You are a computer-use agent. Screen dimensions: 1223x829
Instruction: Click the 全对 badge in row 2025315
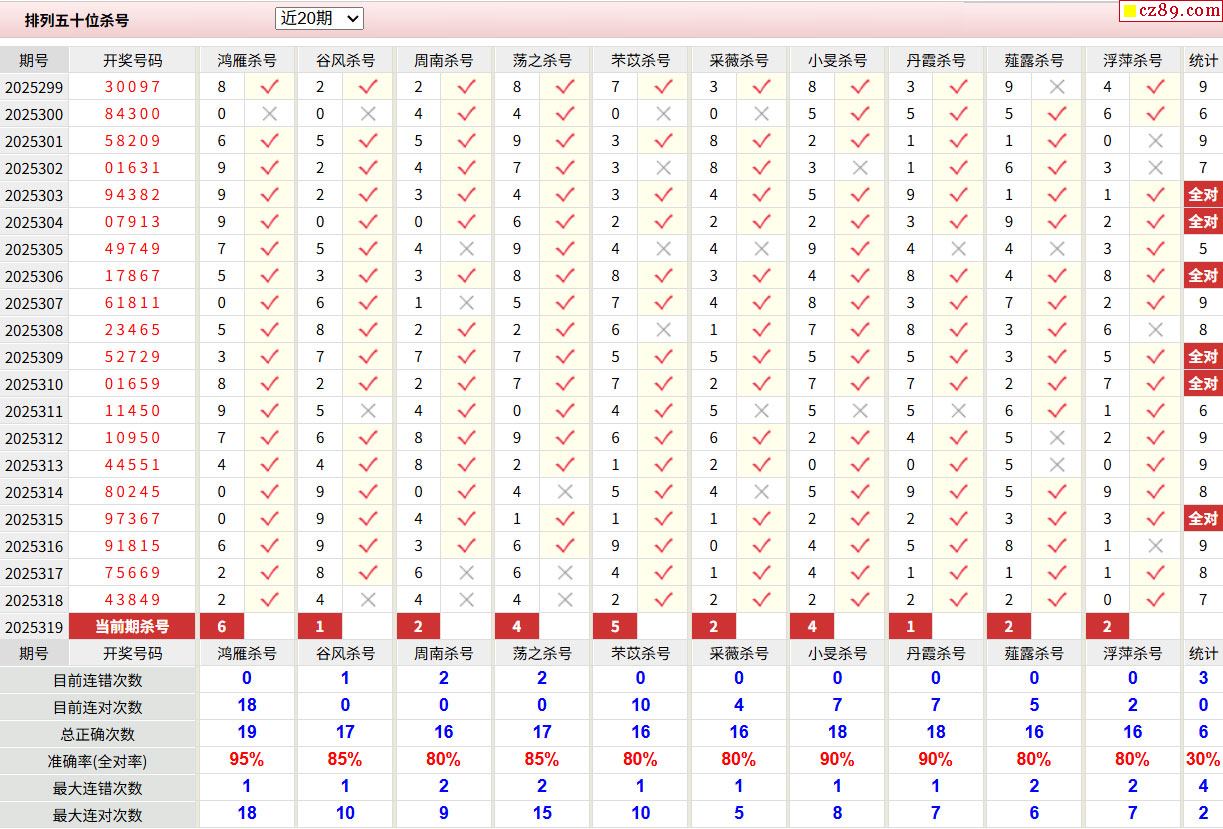pyautogui.click(x=1202, y=519)
